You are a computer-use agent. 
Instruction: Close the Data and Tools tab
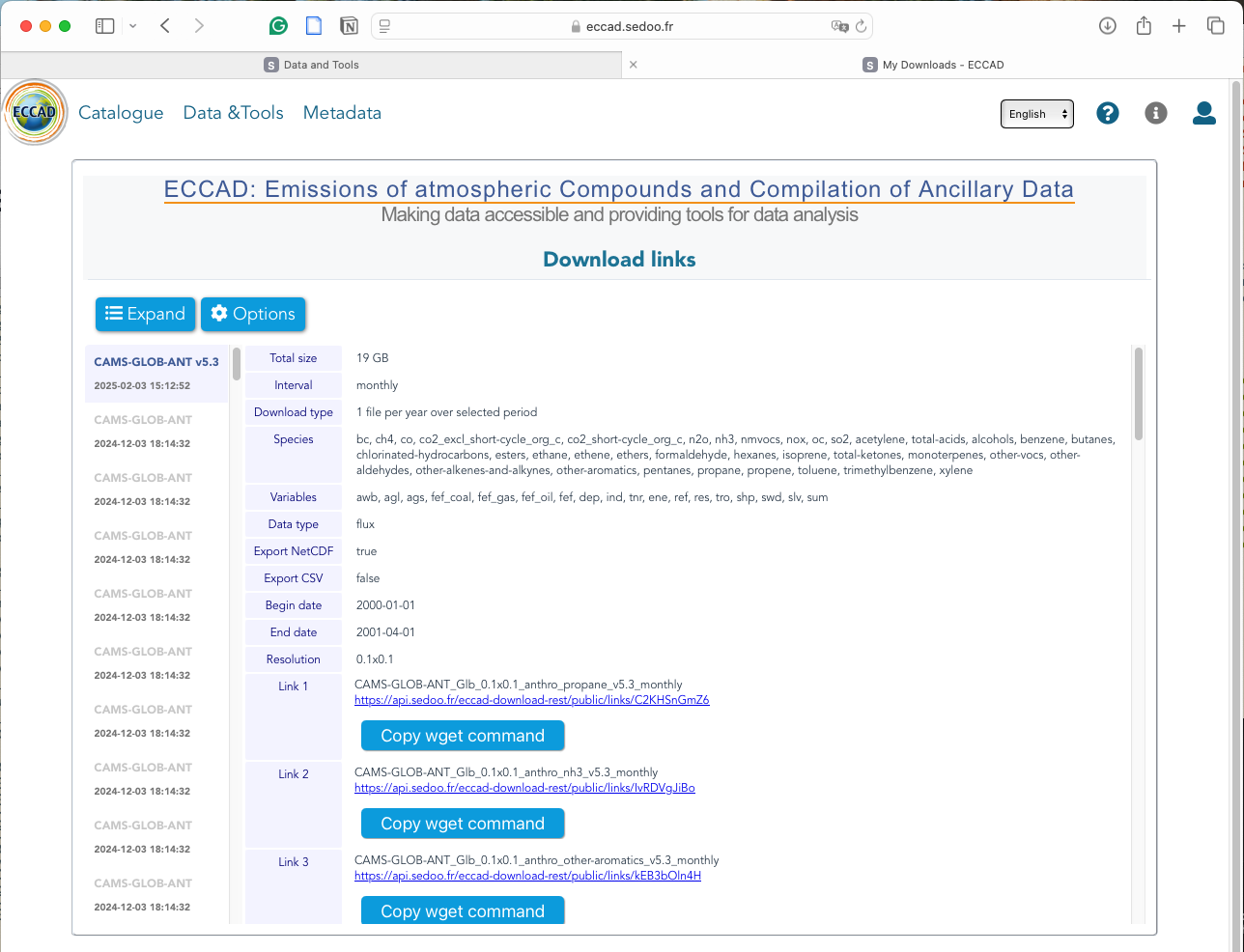(634, 65)
